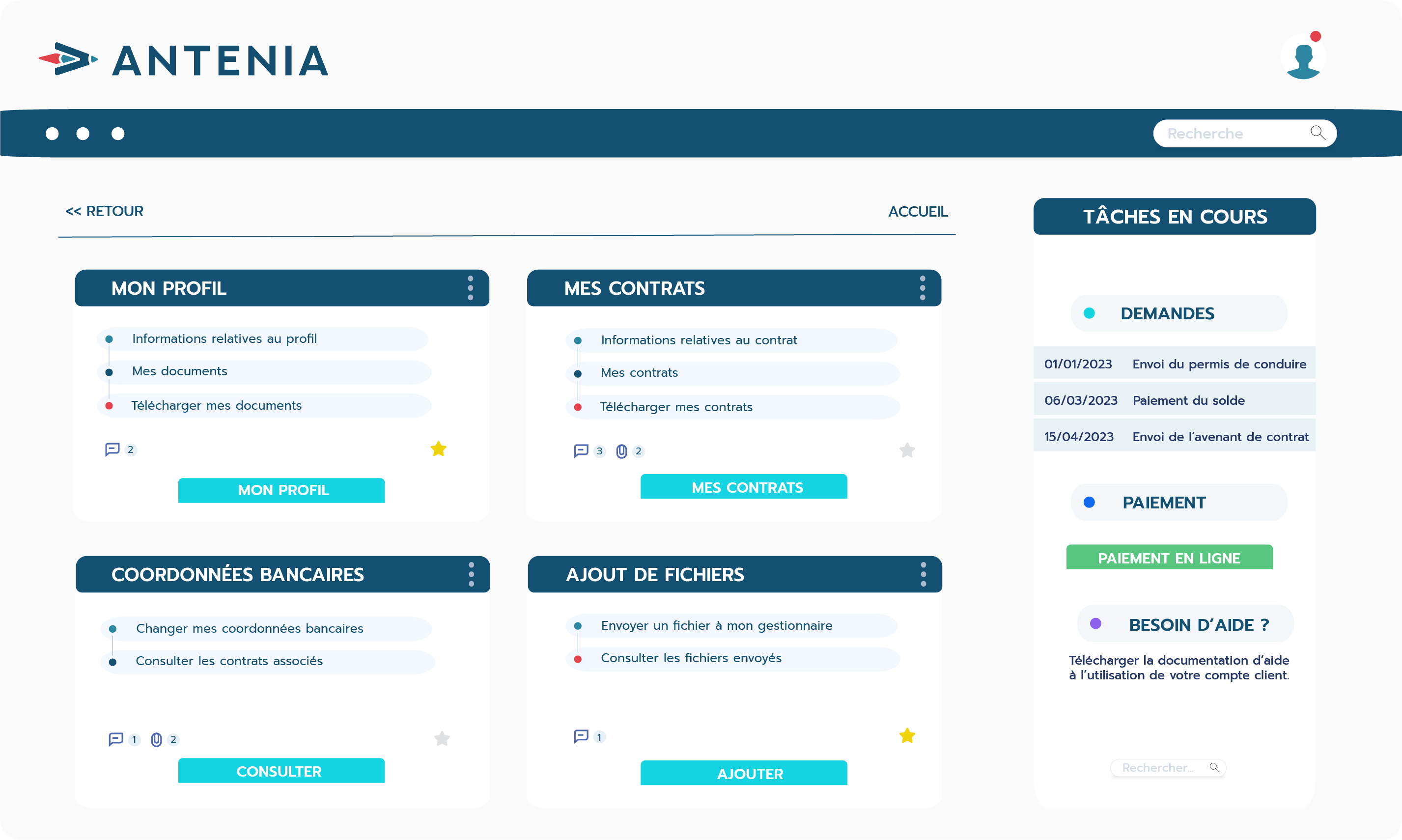Go to ACCUEIL navigation link
Image resolution: width=1402 pixels, height=840 pixels.
pyautogui.click(x=918, y=212)
